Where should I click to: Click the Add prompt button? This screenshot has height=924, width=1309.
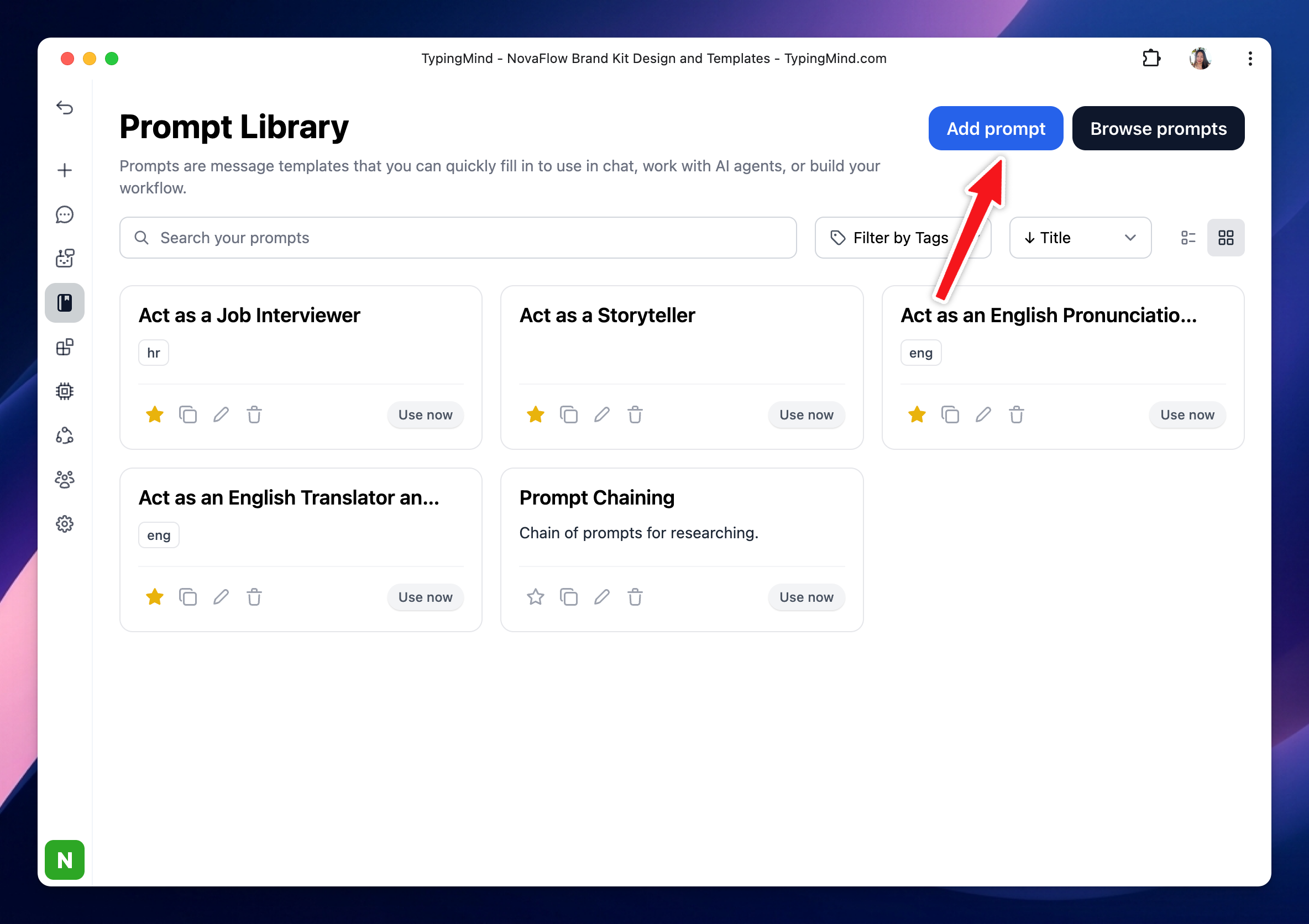(x=996, y=128)
